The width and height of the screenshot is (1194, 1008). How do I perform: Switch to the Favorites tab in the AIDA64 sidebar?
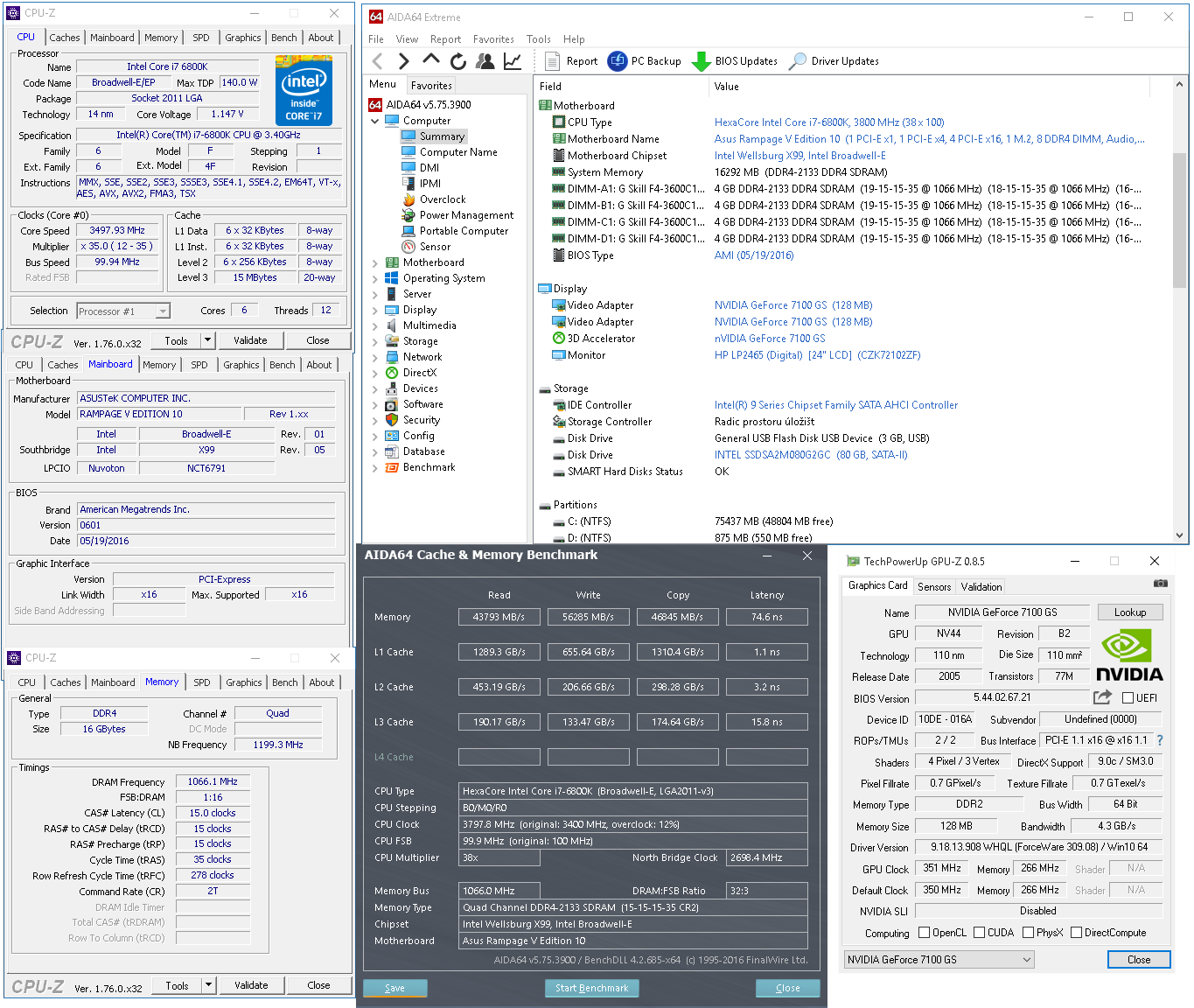431,86
